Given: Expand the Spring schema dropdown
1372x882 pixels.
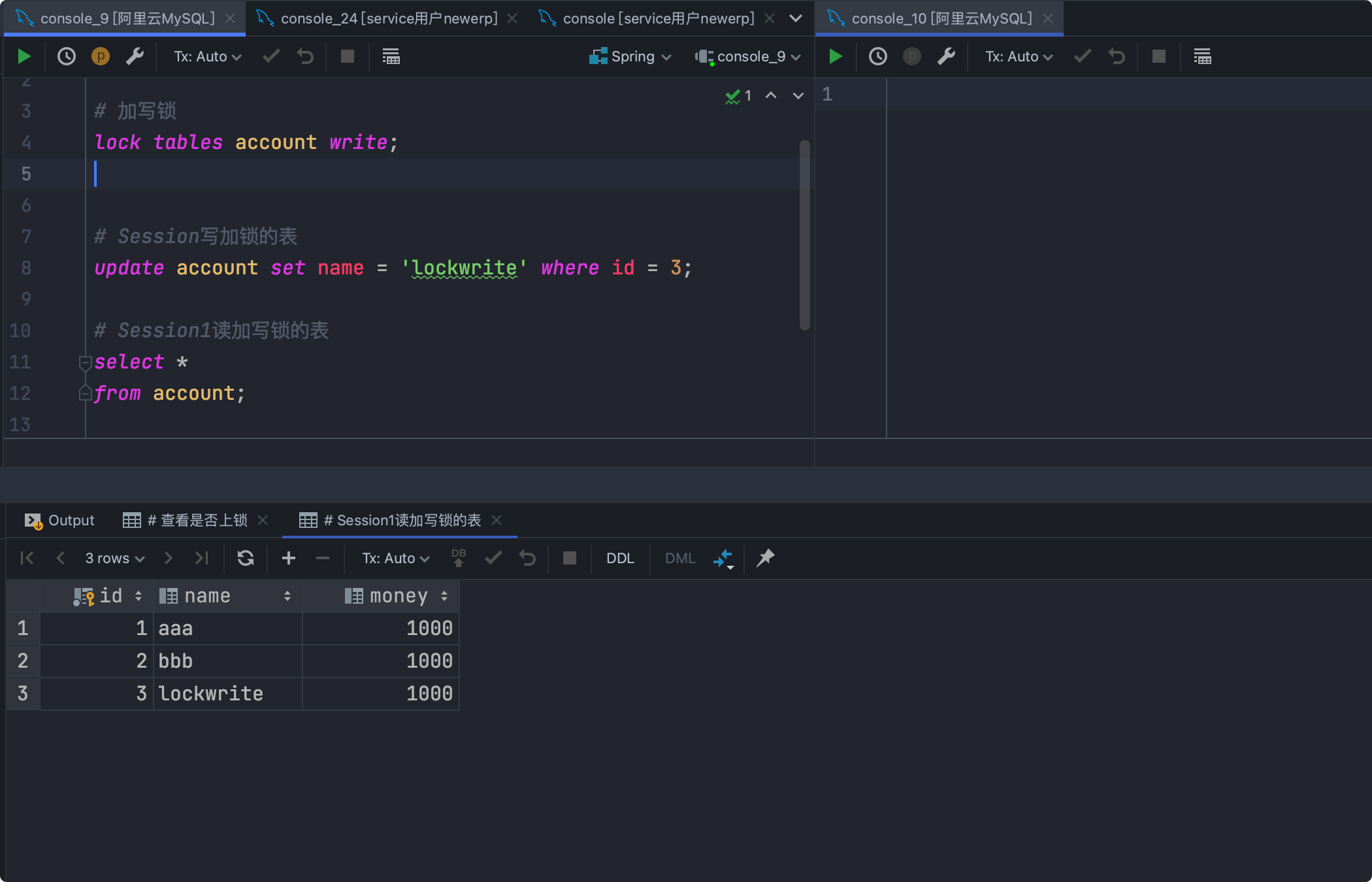Looking at the screenshot, I should [x=630, y=57].
